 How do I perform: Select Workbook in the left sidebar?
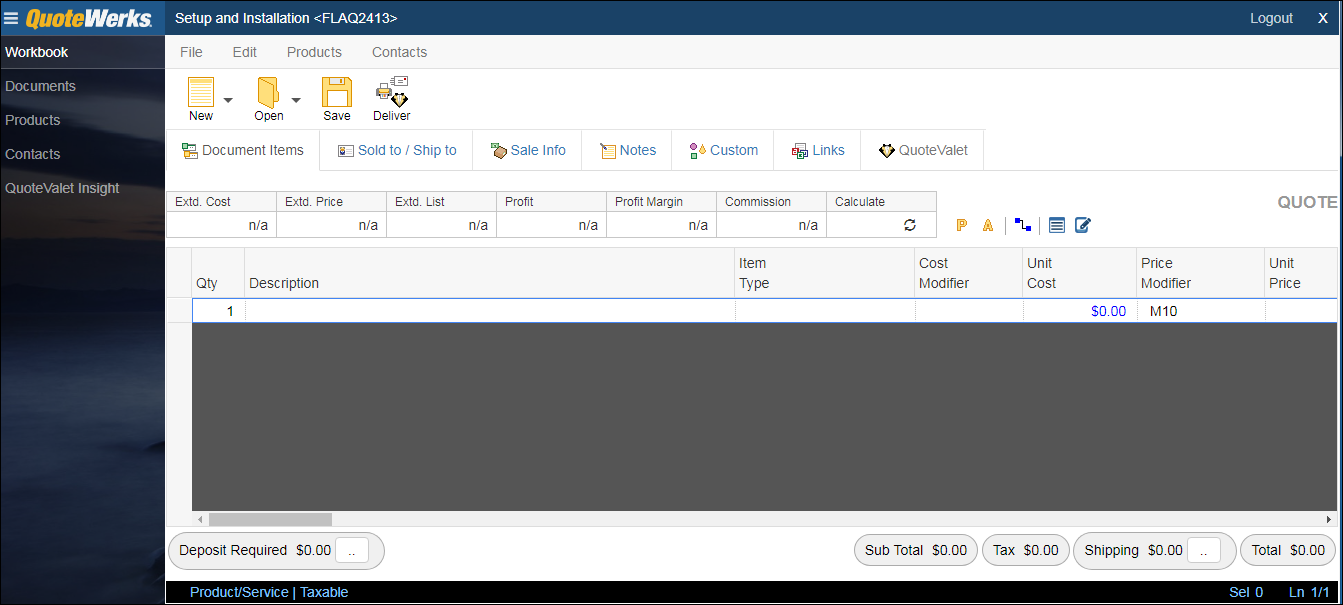37,52
